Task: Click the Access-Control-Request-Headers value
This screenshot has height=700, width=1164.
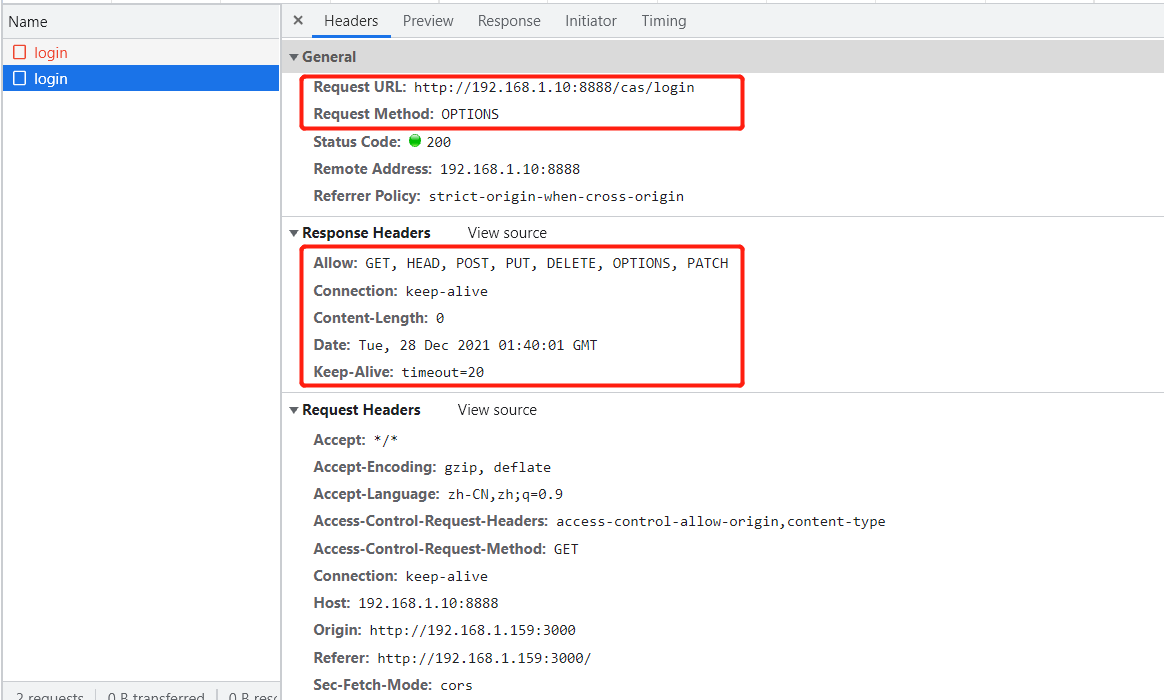Action: click(720, 522)
